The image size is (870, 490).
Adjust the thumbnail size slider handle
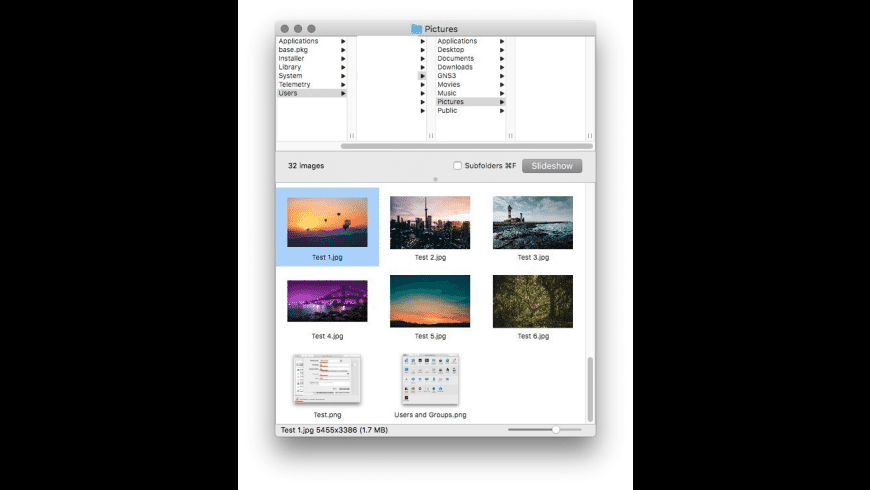pos(555,430)
